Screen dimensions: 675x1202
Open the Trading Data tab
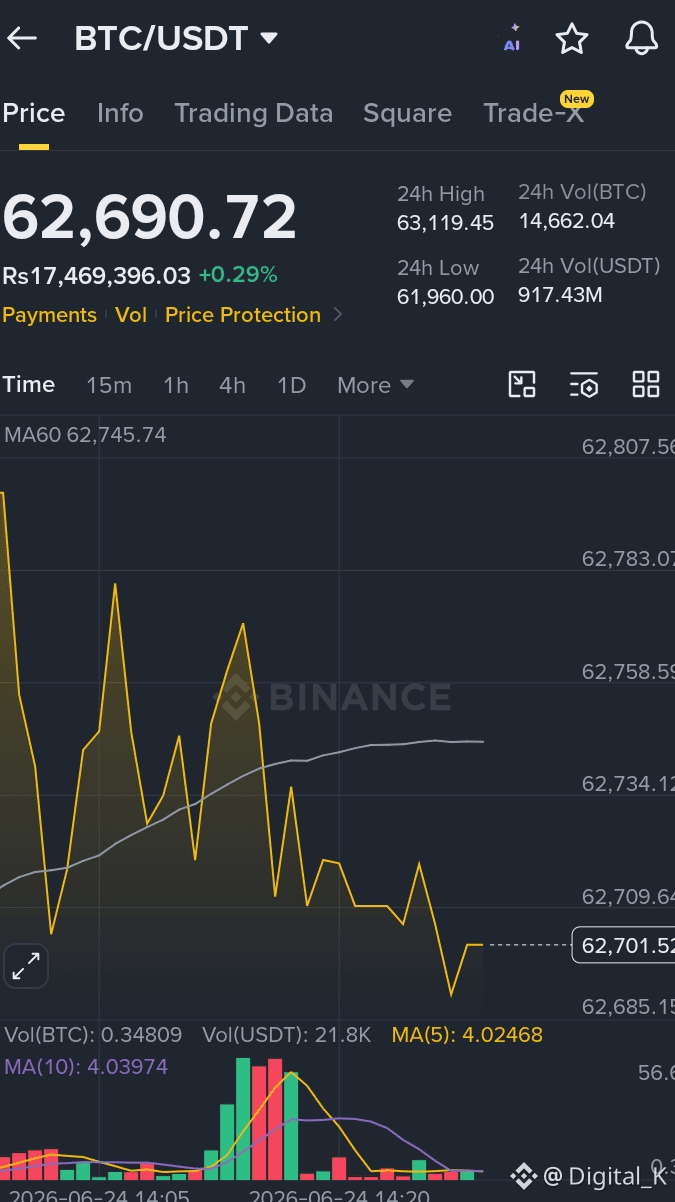[254, 113]
